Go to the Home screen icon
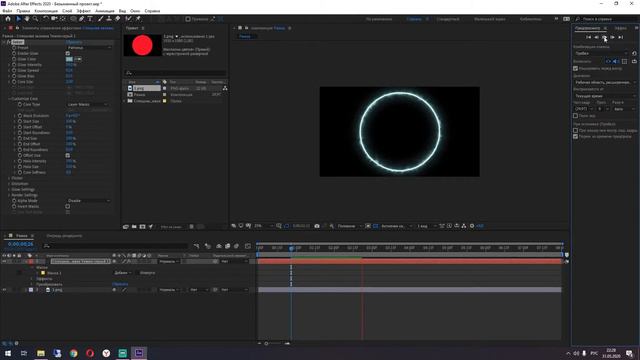640x360 pixels. click(8, 19)
